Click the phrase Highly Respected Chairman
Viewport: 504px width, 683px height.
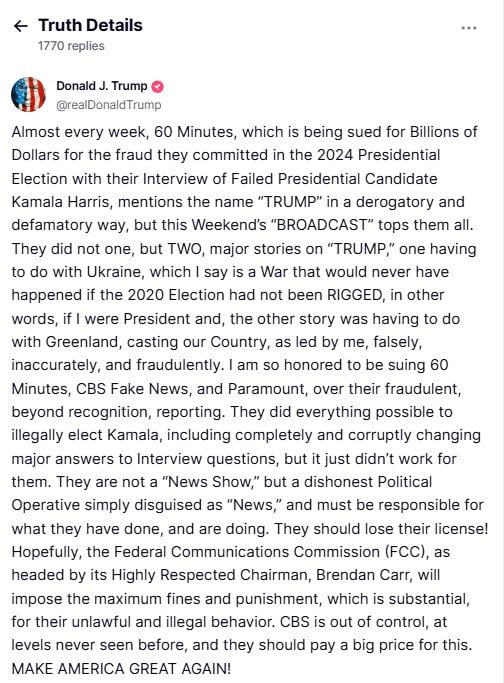pyautogui.click(x=210, y=575)
